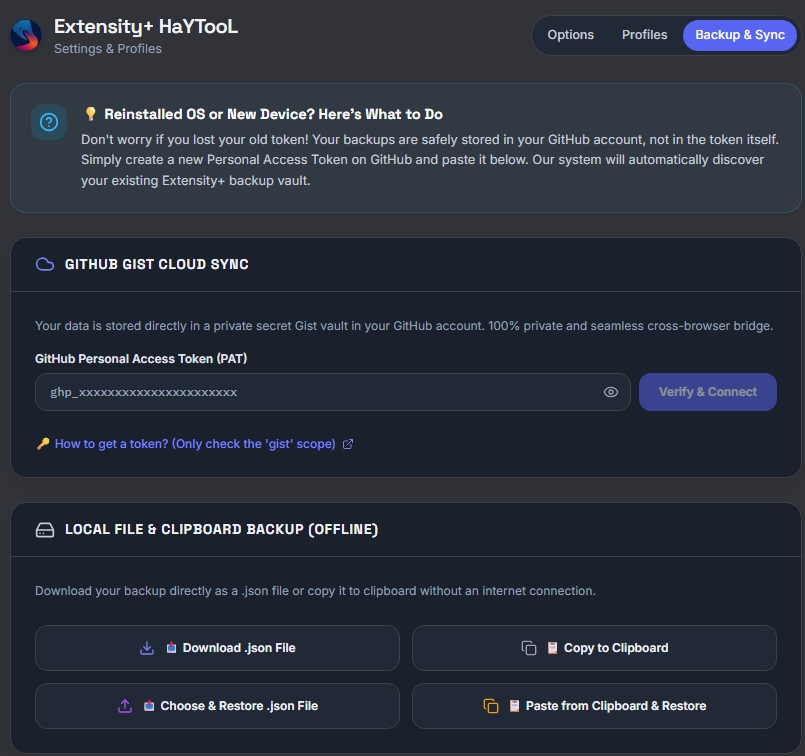Viewport: 805px width, 756px height.
Task: Click the 'GITHUB GIST CLOUD SYNC' section heading
Action: pos(157,264)
